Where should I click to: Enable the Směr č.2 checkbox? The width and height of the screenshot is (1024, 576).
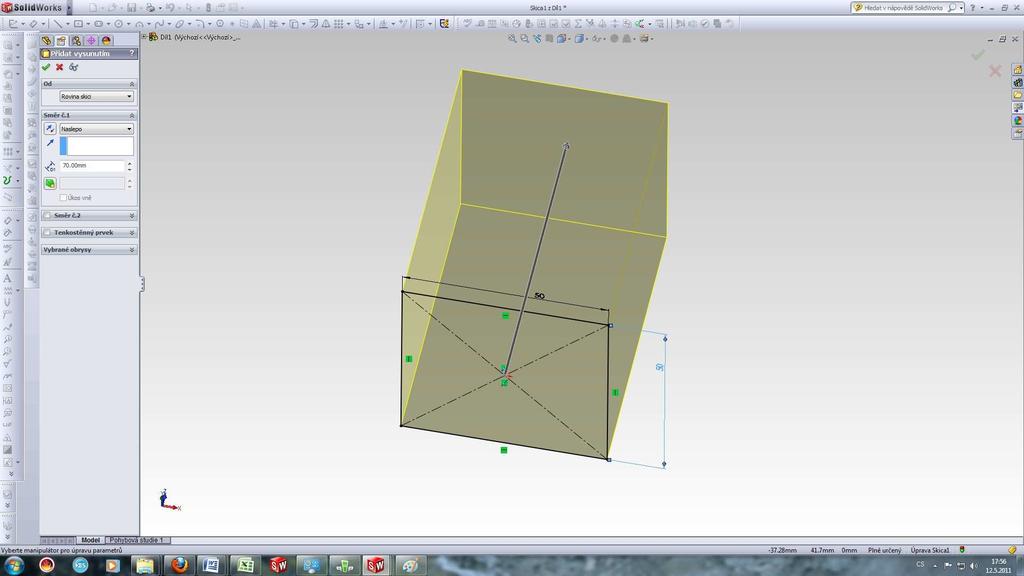[48, 216]
